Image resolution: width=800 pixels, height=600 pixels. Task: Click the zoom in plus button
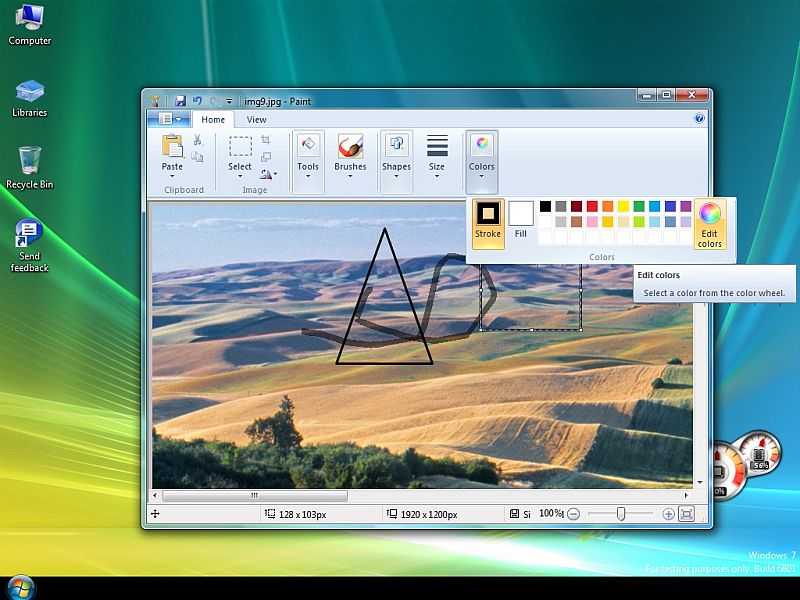point(668,514)
